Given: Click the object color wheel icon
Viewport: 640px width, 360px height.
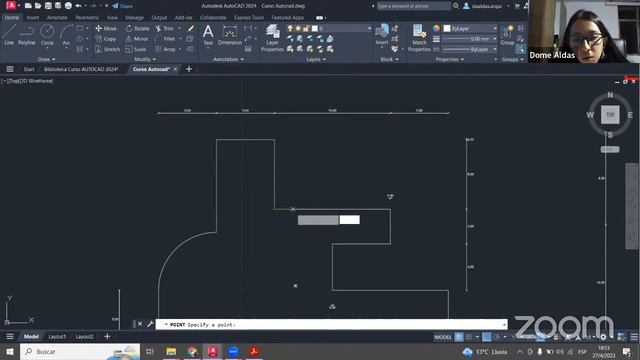Looking at the screenshot, I should [x=436, y=28].
